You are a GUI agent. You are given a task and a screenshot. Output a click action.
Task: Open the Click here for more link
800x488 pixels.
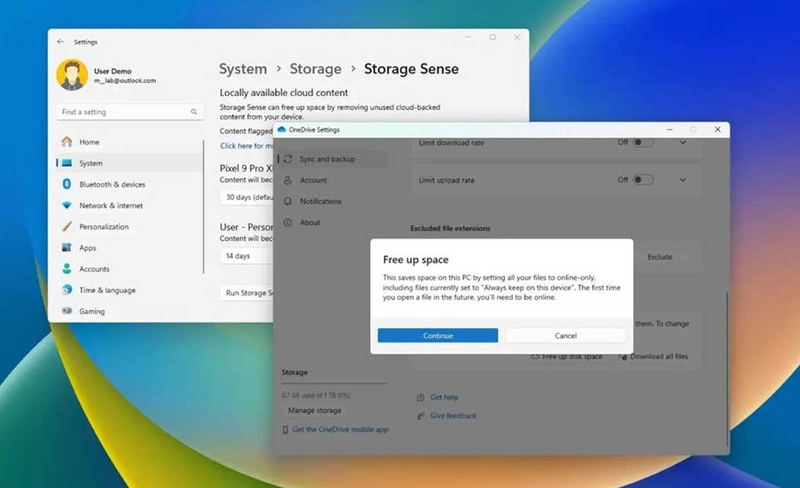[246, 146]
